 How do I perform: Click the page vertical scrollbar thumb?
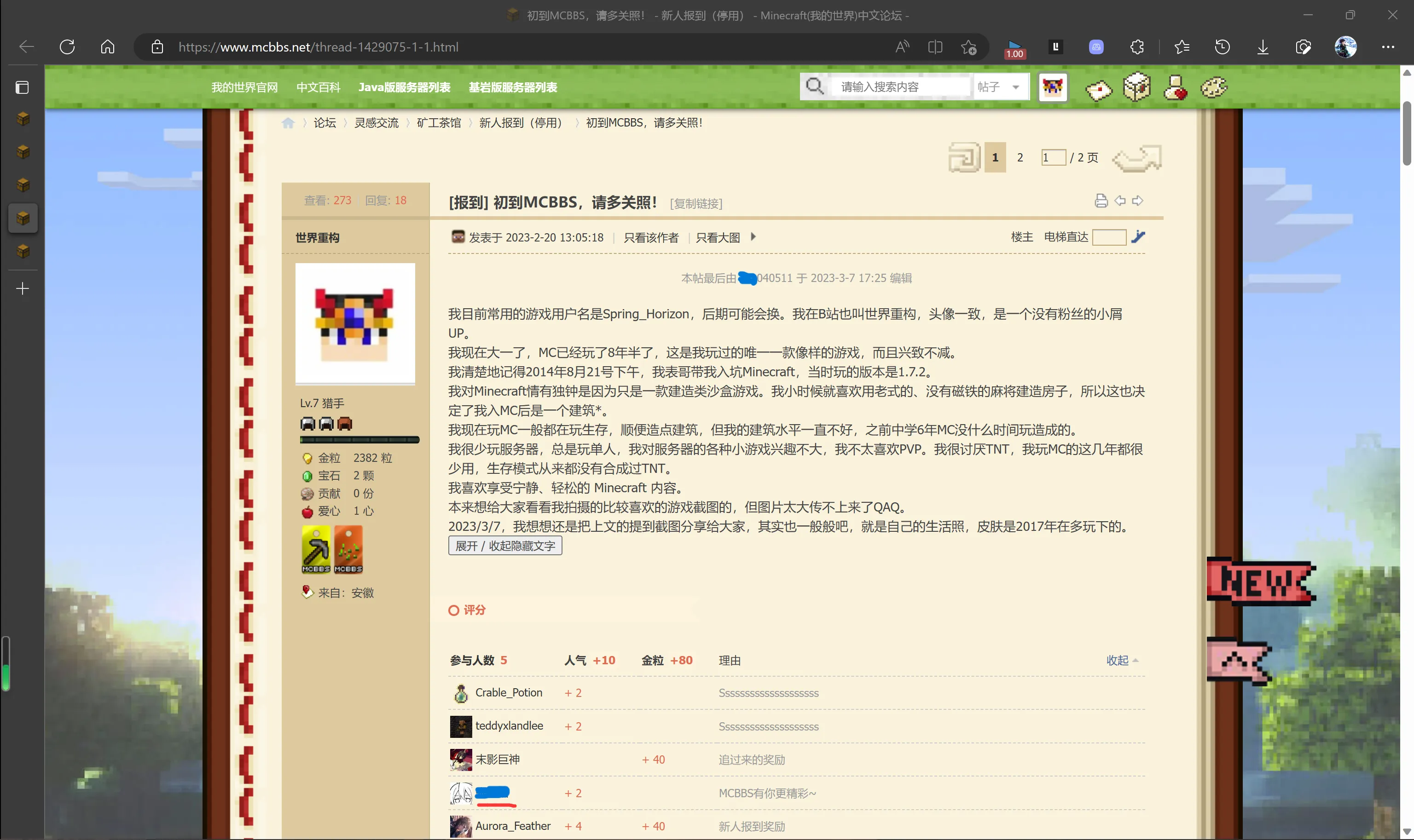[1407, 133]
